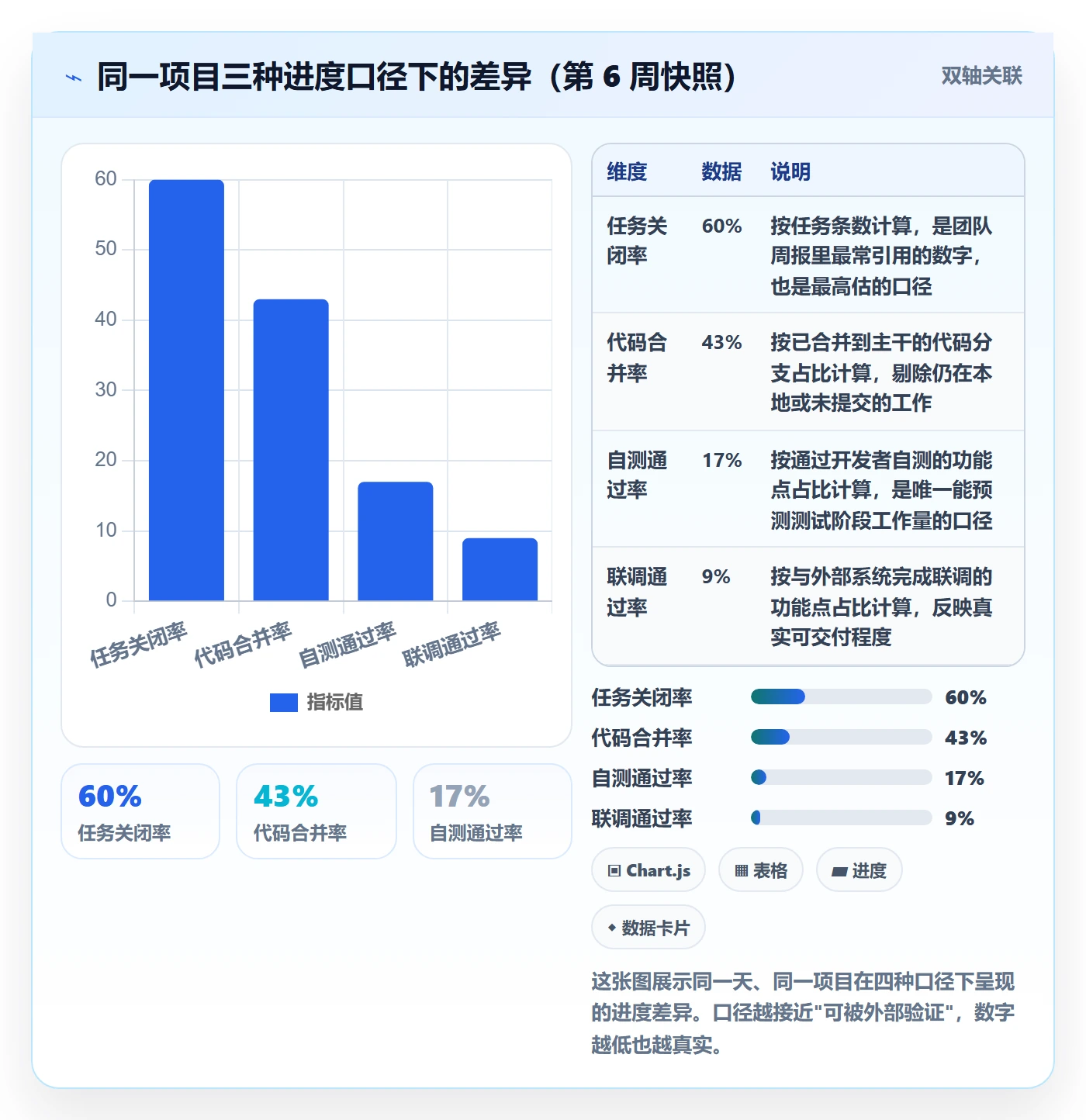Click the 9% cell in table
Image resolution: width=1086 pixels, height=1120 pixels.
(716, 576)
